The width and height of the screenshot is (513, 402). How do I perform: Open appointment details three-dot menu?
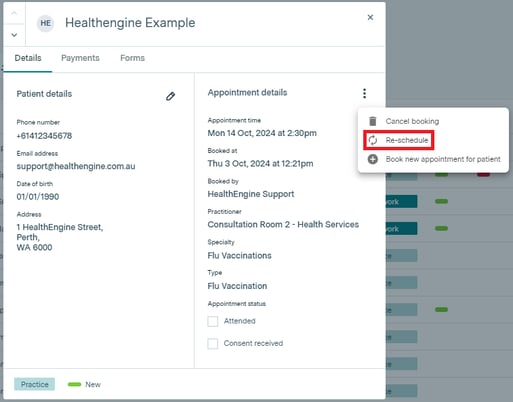pos(364,93)
